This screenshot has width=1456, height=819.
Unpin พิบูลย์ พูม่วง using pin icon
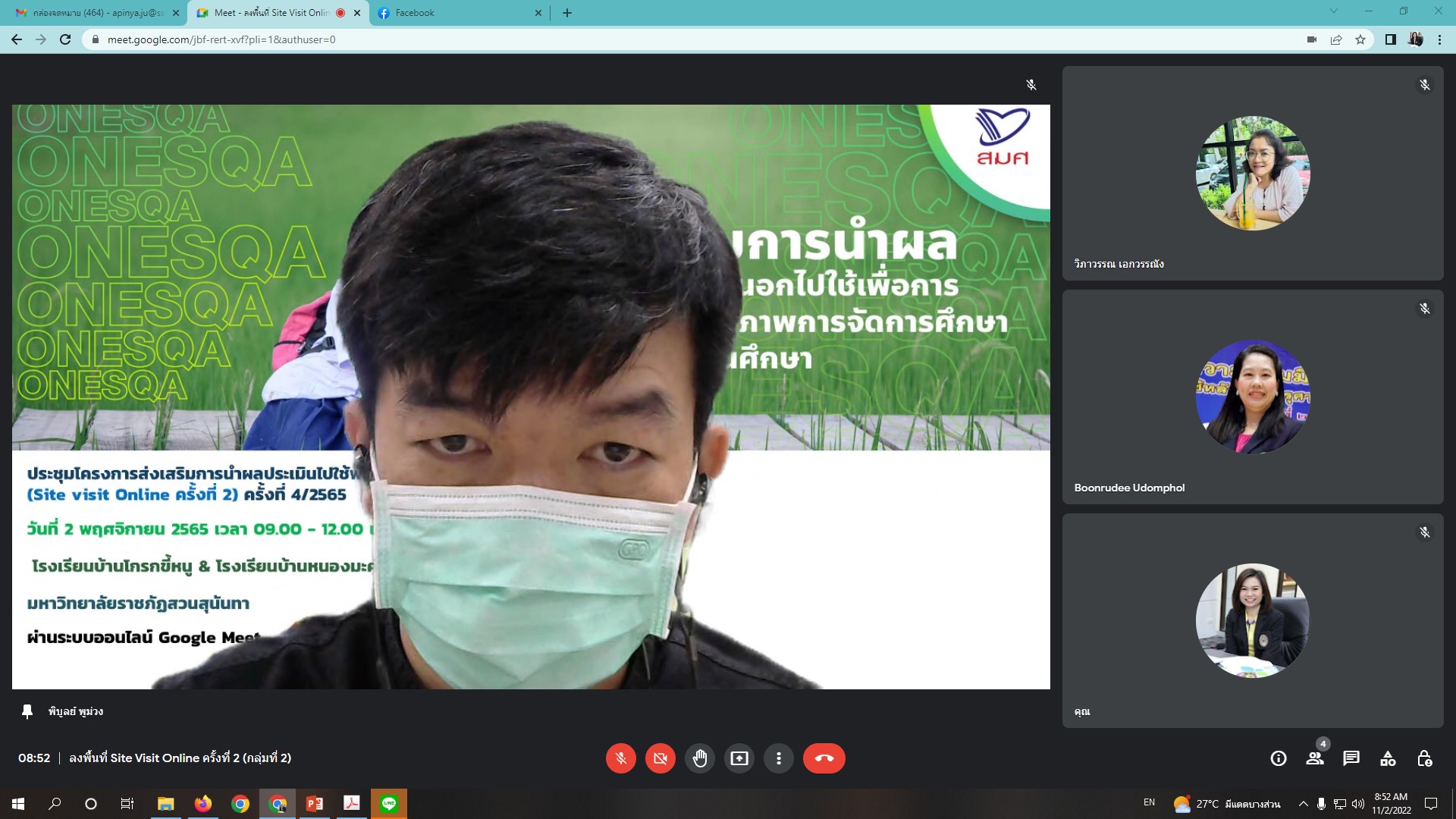(27, 711)
